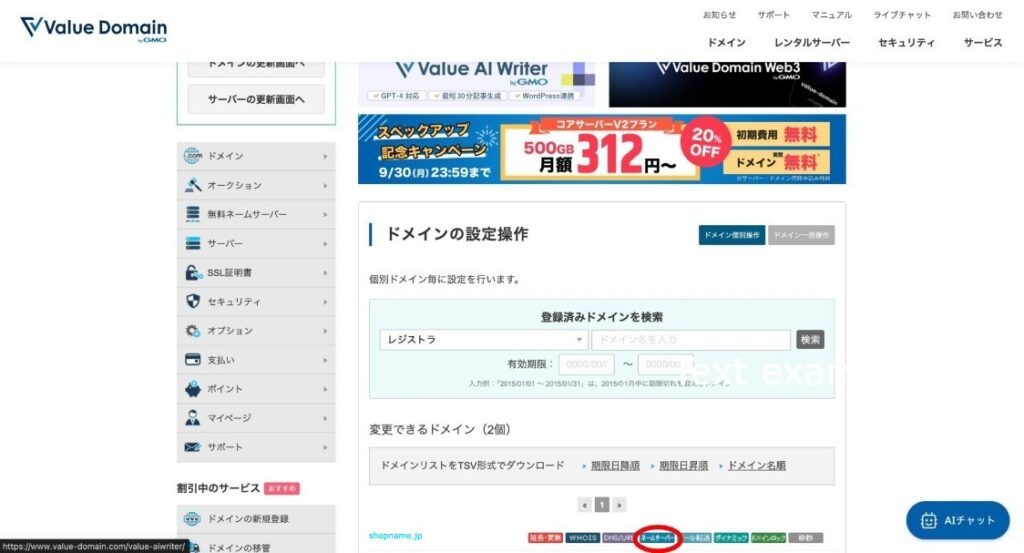
Task: Click the ドメイン globe icon in sidebar
Action: 193,156
